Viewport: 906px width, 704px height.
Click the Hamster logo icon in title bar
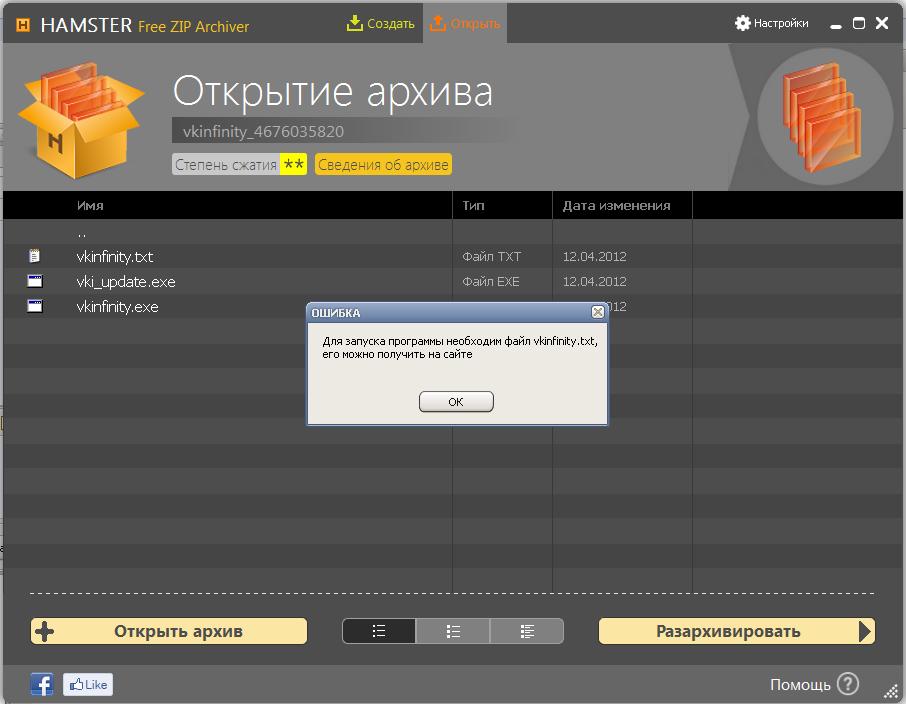23,25
